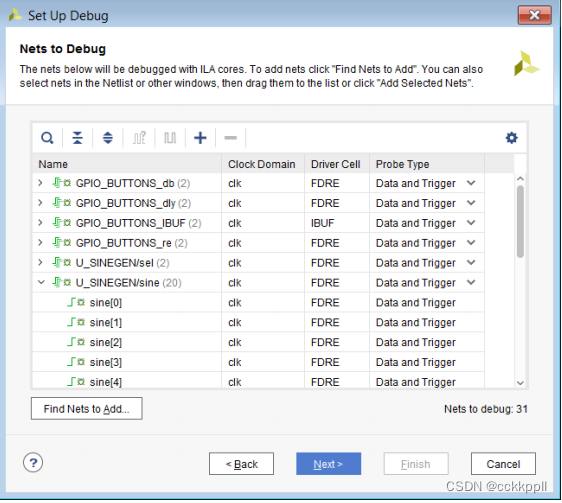The width and height of the screenshot is (562, 503).
Task: Click the add nets plus icon
Action: pos(200,138)
